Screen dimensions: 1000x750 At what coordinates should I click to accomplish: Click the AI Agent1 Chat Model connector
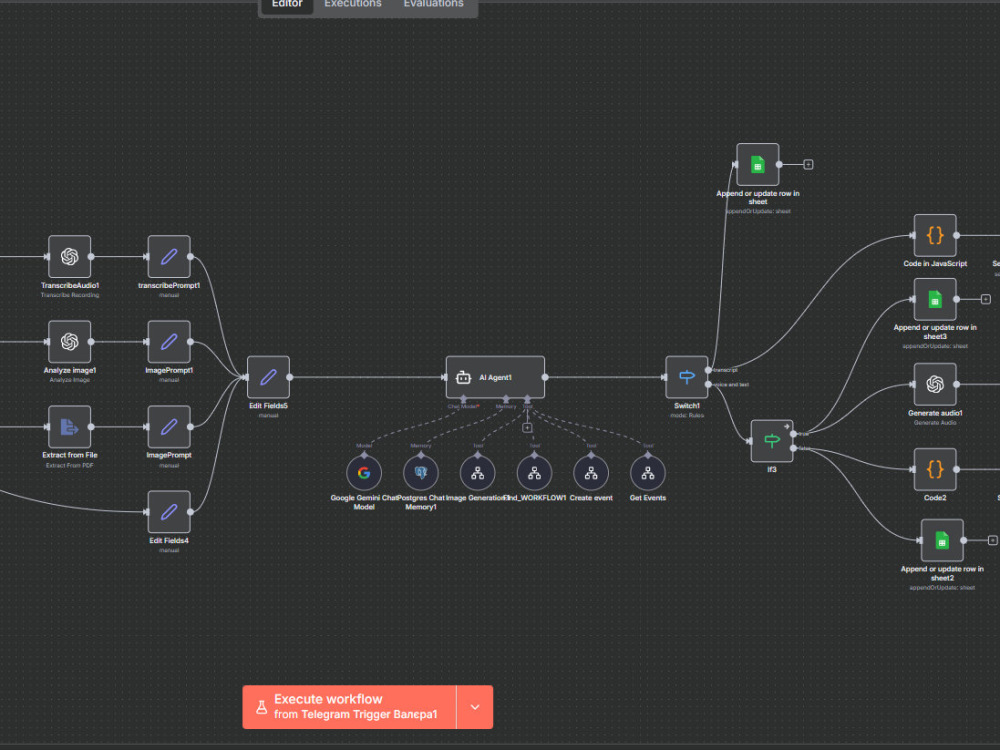coord(464,399)
